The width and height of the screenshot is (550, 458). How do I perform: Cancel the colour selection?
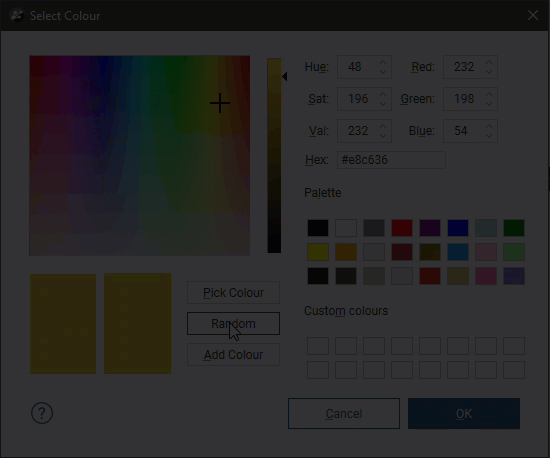(x=344, y=413)
